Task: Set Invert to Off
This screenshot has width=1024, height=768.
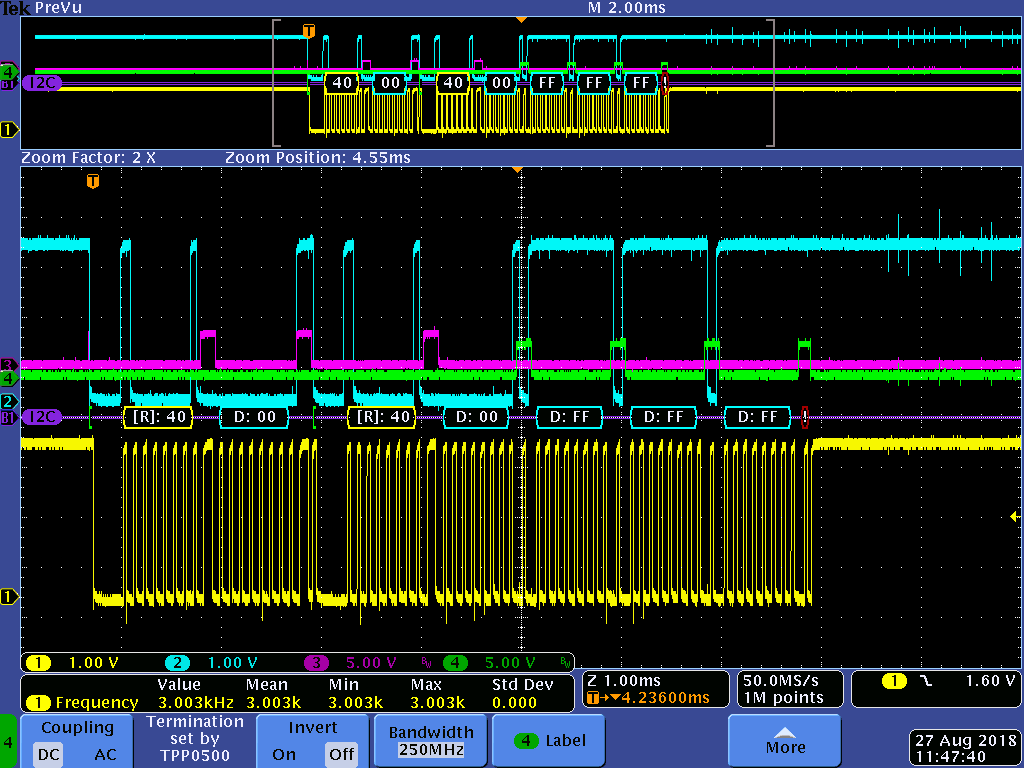Action: [x=342, y=755]
